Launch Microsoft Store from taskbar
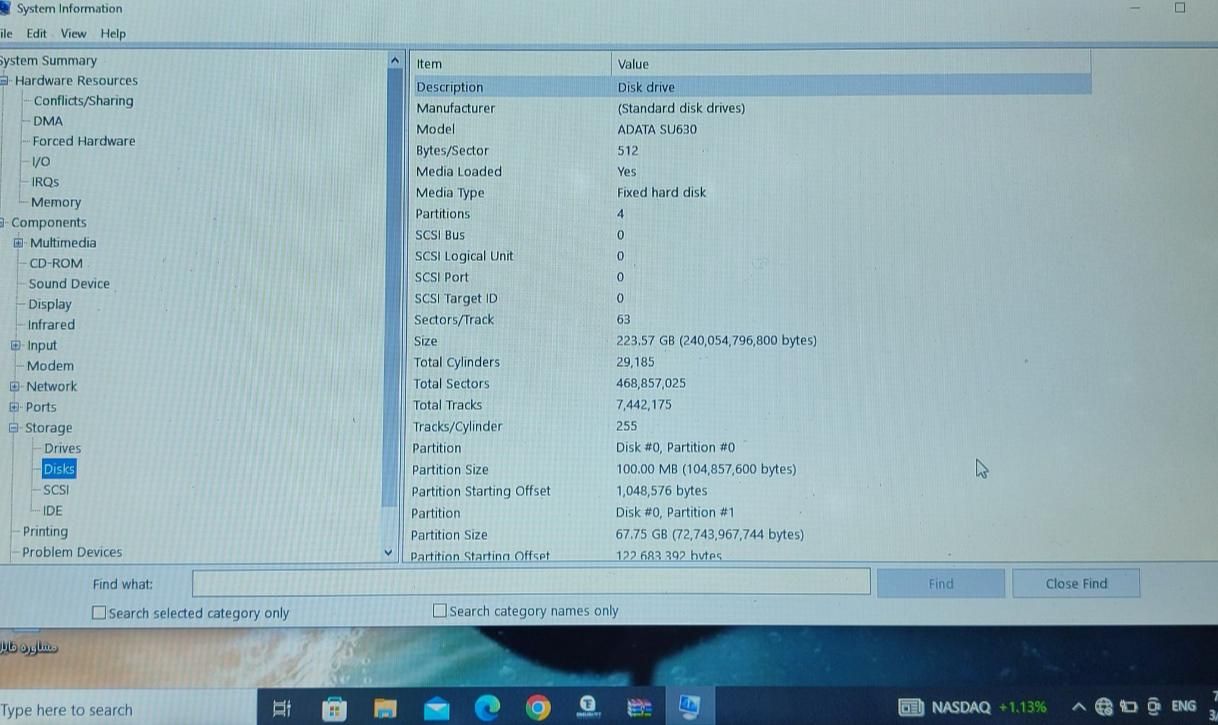The height and width of the screenshot is (725, 1218). pyautogui.click(x=334, y=708)
